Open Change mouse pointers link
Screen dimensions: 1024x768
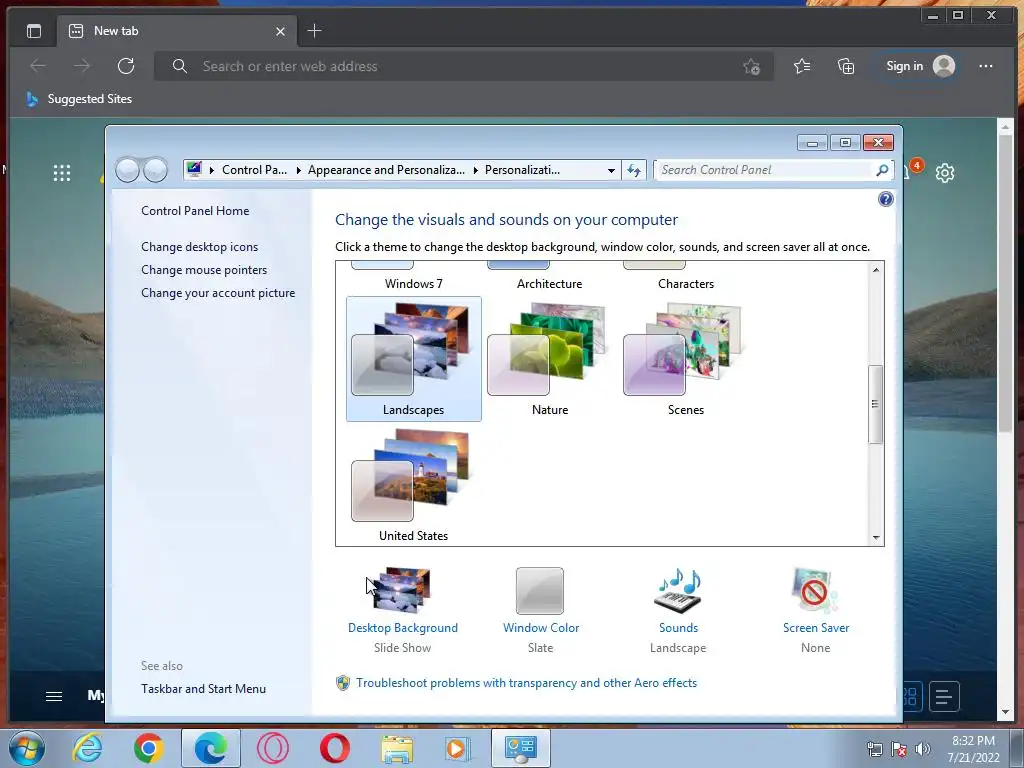(204, 270)
